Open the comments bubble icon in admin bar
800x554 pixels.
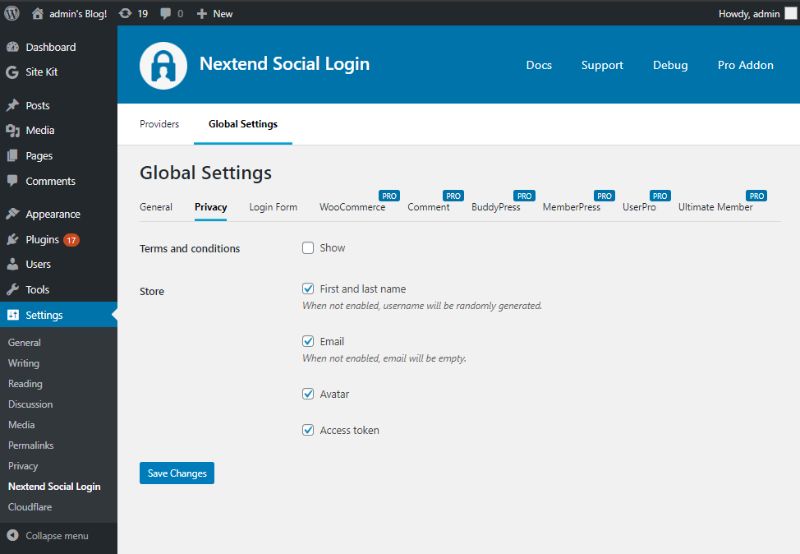click(165, 14)
